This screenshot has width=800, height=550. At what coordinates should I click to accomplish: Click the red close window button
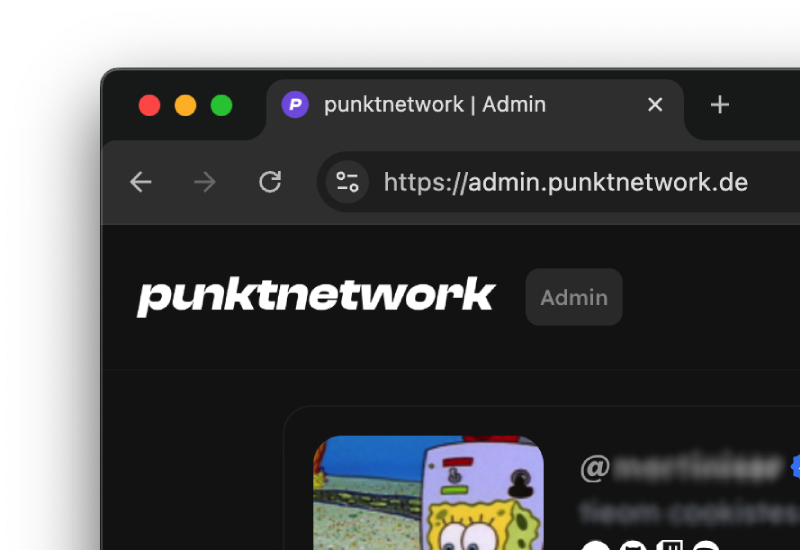tap(149, 105)
